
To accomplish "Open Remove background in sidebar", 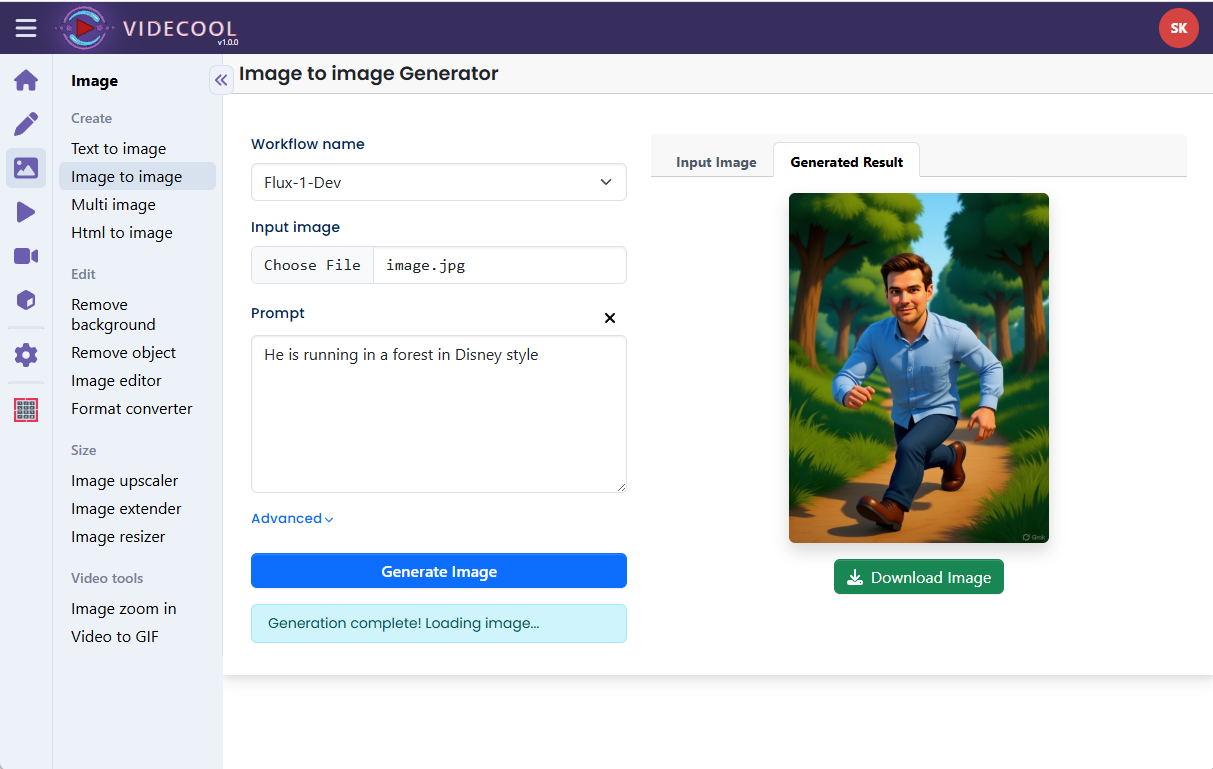I will [x=113, y=314].
